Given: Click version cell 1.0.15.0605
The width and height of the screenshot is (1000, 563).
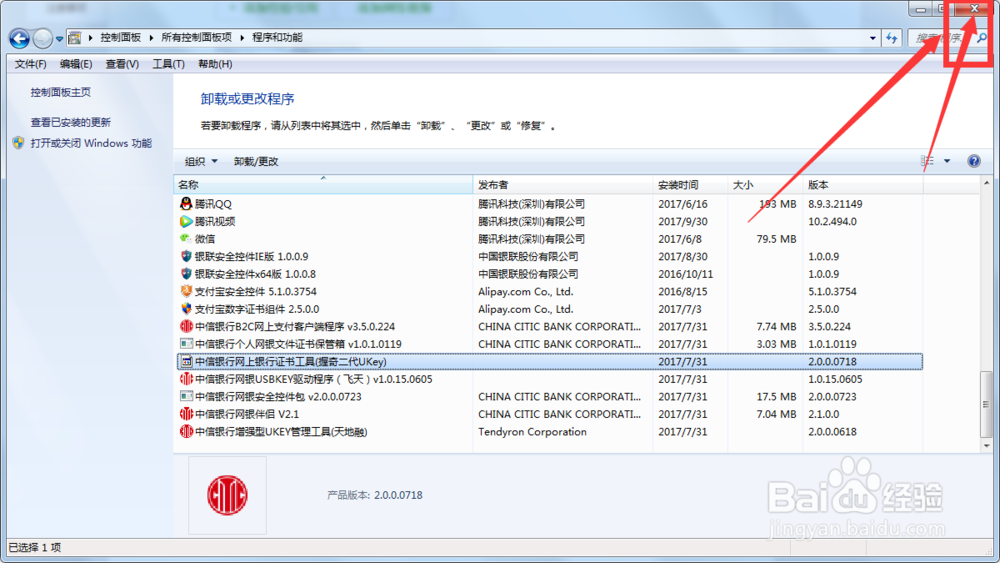Looking at the screenshot, I should pyautogui.click(x=835, y=379).
